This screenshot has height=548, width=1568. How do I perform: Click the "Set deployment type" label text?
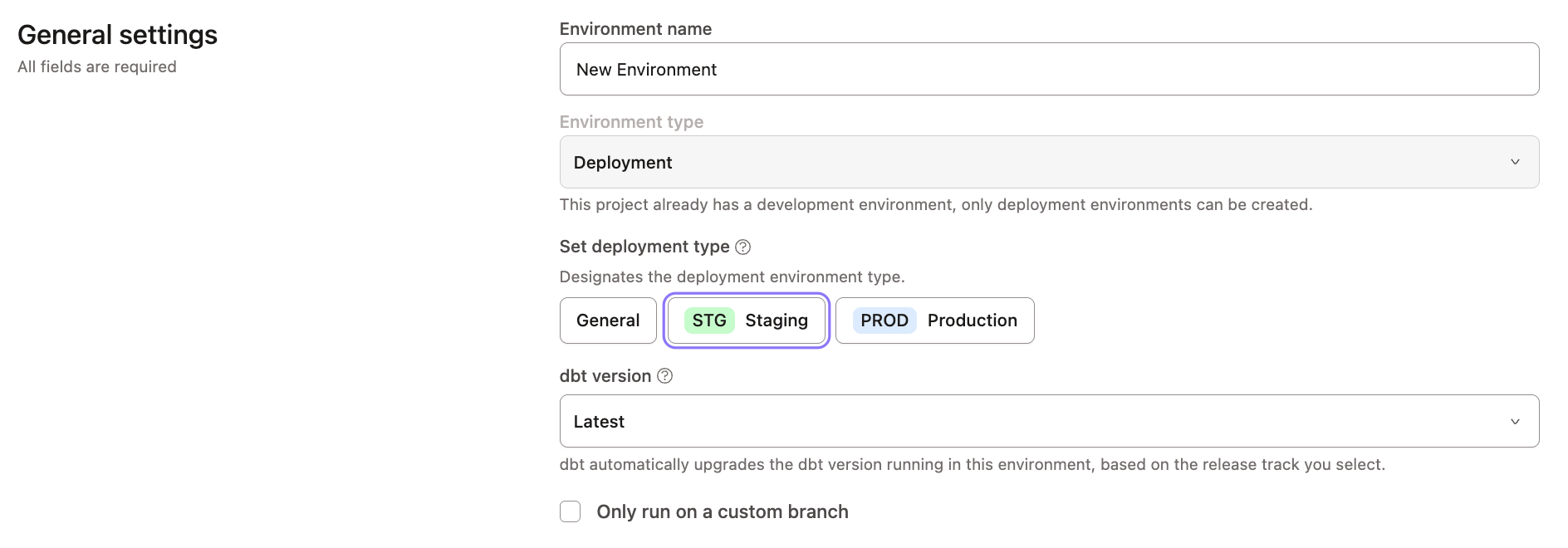644,247
